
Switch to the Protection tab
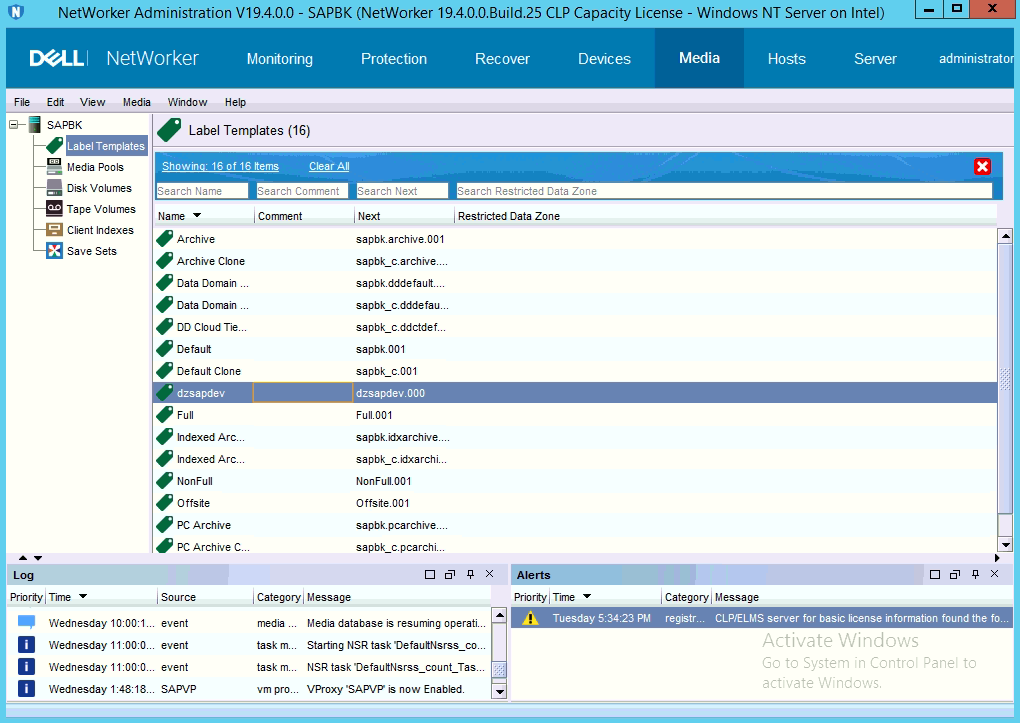click(x=394, y=59)
